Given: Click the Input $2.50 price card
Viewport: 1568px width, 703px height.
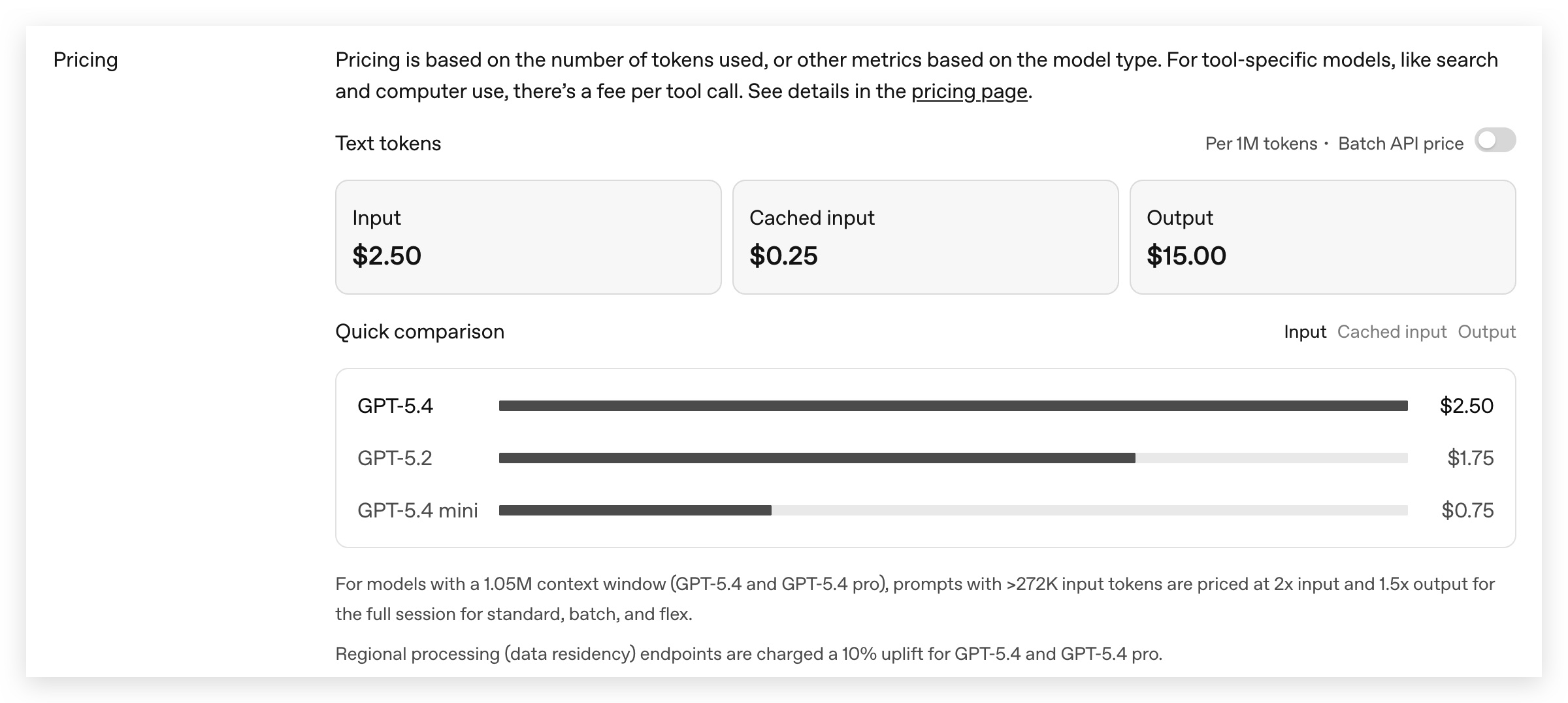Looking at the screenshot, I should (x=528, y=237).
